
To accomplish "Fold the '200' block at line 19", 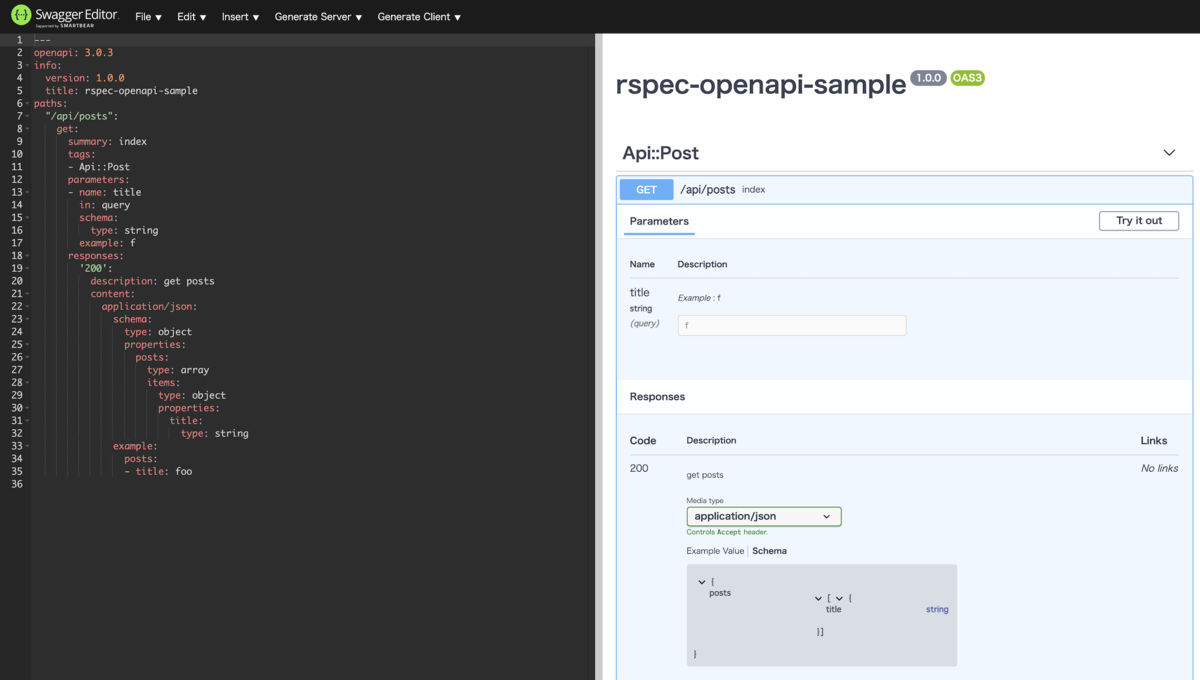I will coord(27,268).
